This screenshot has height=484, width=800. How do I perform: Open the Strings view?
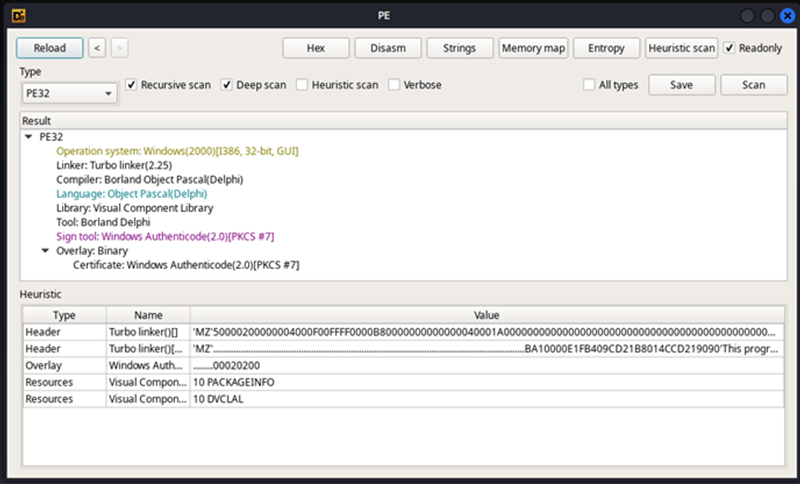460,48
